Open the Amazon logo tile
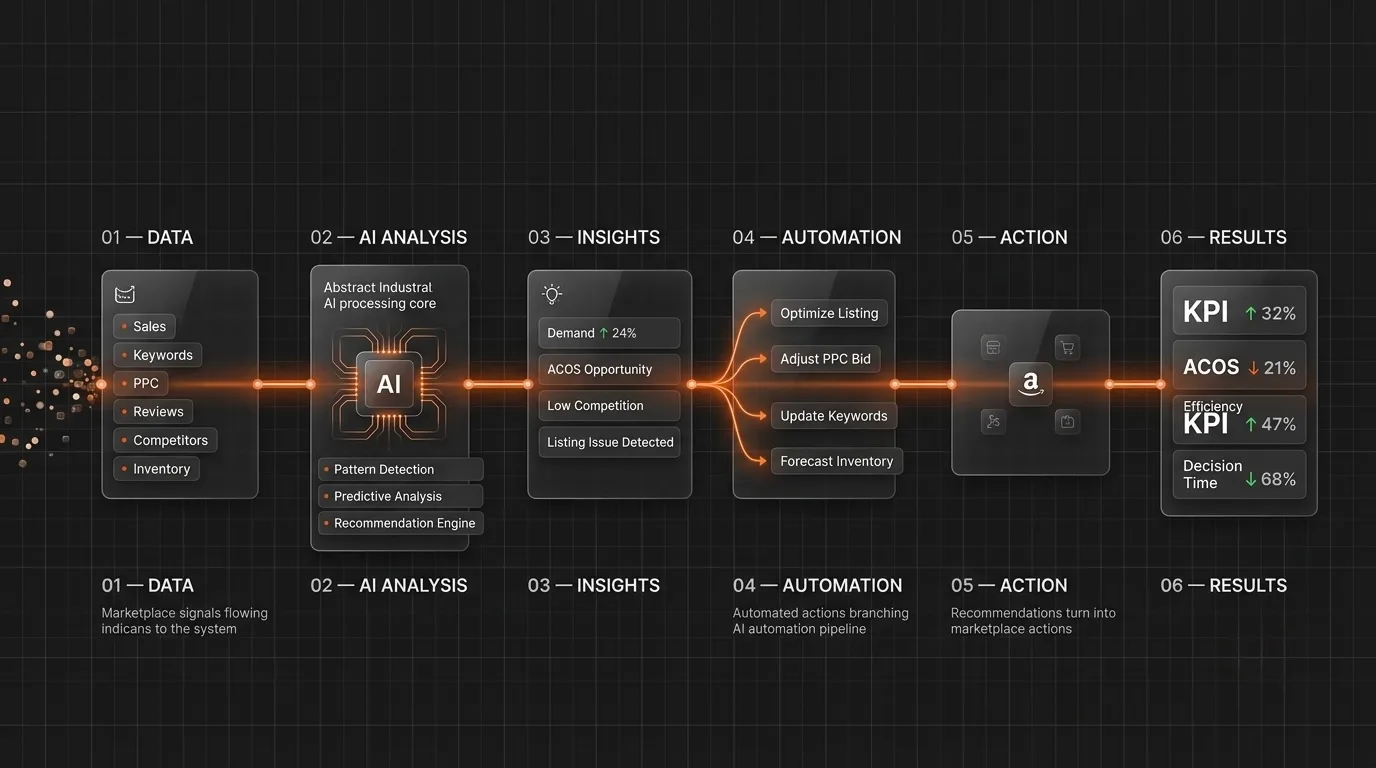 tap(1030, 383)
